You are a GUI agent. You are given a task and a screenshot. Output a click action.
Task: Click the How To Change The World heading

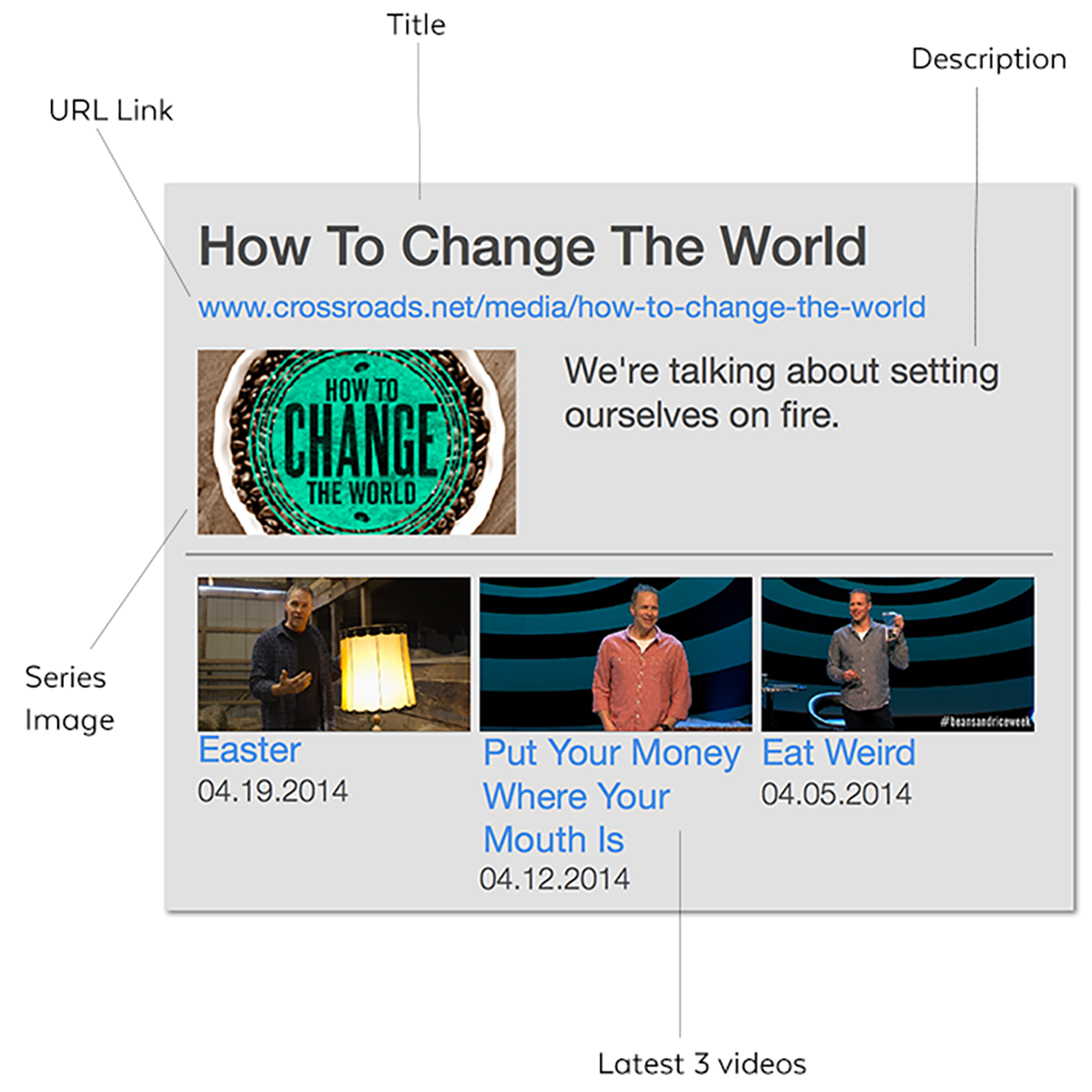tap(533, 246)
